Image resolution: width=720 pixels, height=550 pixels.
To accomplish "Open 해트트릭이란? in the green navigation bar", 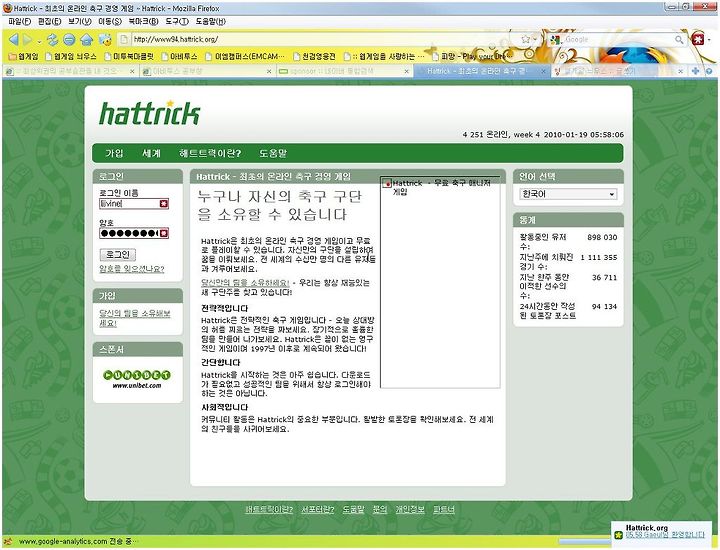I will (x=210, y=153).
